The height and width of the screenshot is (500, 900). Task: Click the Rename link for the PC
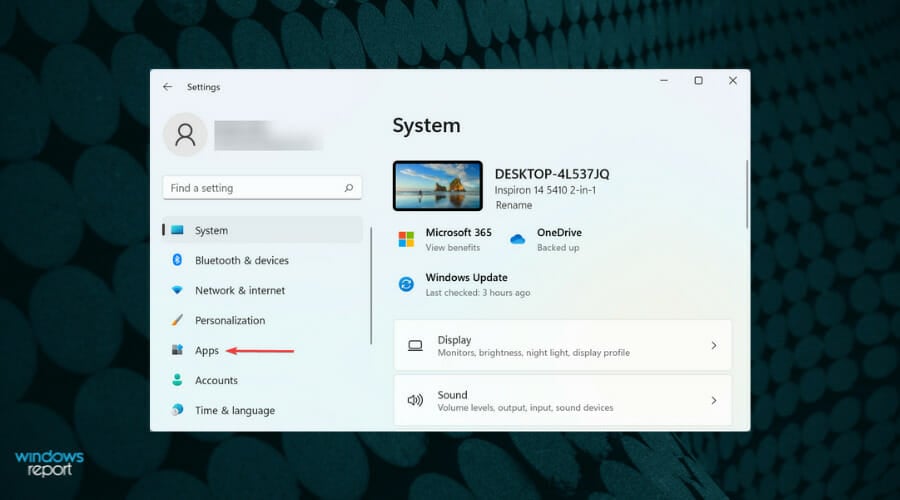point(514,205)
